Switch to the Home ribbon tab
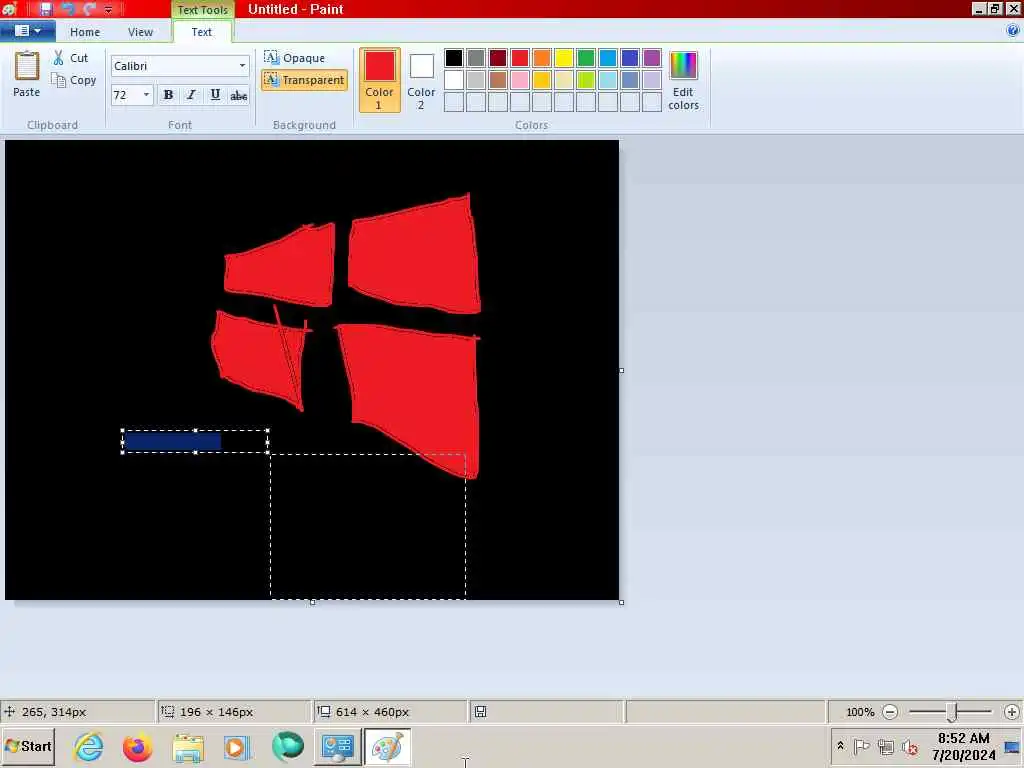This screenshot has width=1024, height=768. (x=85, y=32)
